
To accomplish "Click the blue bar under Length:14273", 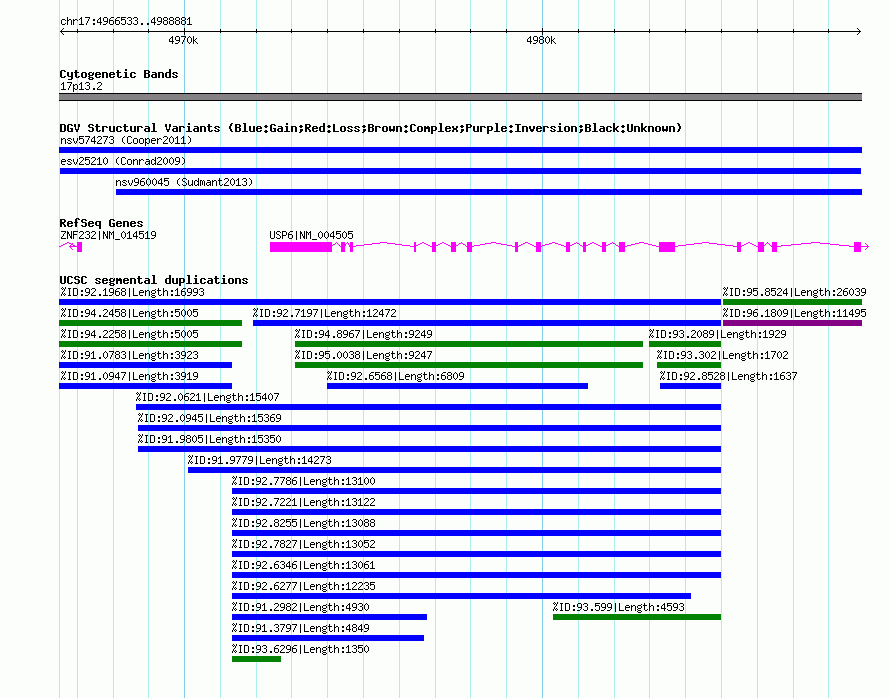I will pyautogui.click(x=454, y=470).
